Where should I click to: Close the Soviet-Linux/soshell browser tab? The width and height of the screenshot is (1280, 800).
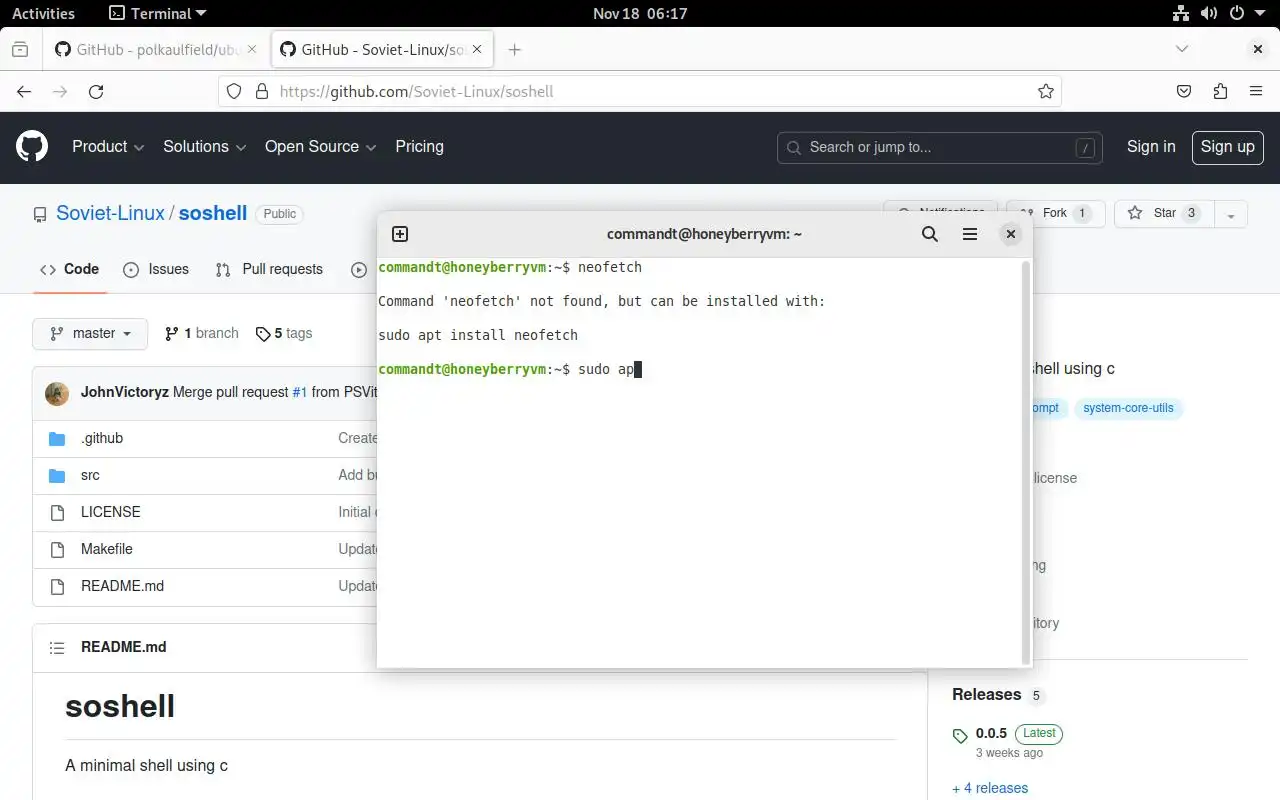pos(477,49)
